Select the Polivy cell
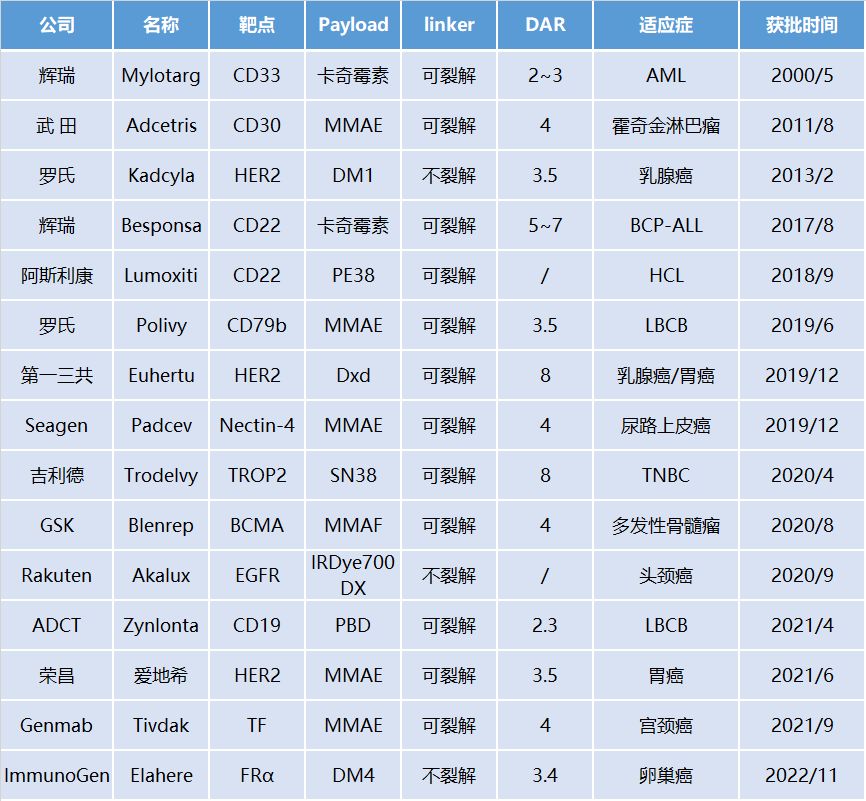 tap(161, 325)
